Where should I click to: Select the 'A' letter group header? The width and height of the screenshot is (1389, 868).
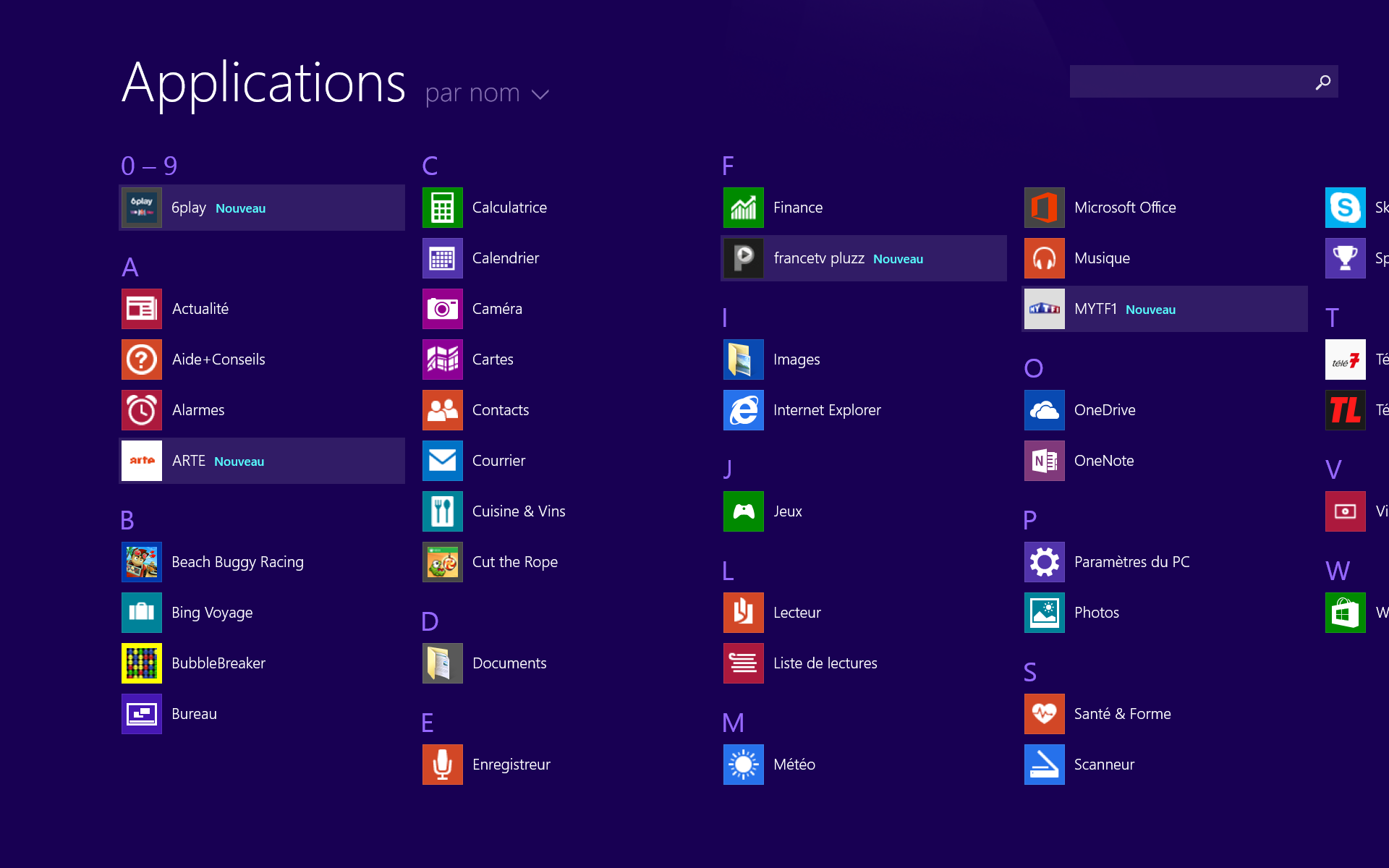pyautogui.click(x=130, y=268)
